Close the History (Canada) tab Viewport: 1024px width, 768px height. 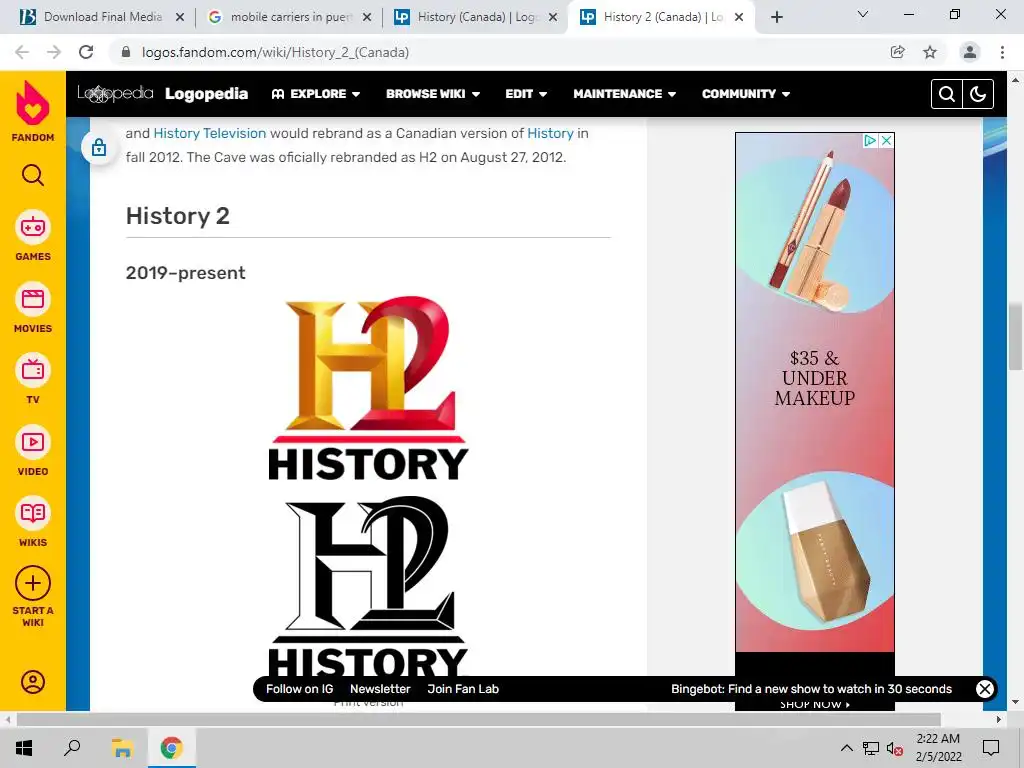coord(553,17)
